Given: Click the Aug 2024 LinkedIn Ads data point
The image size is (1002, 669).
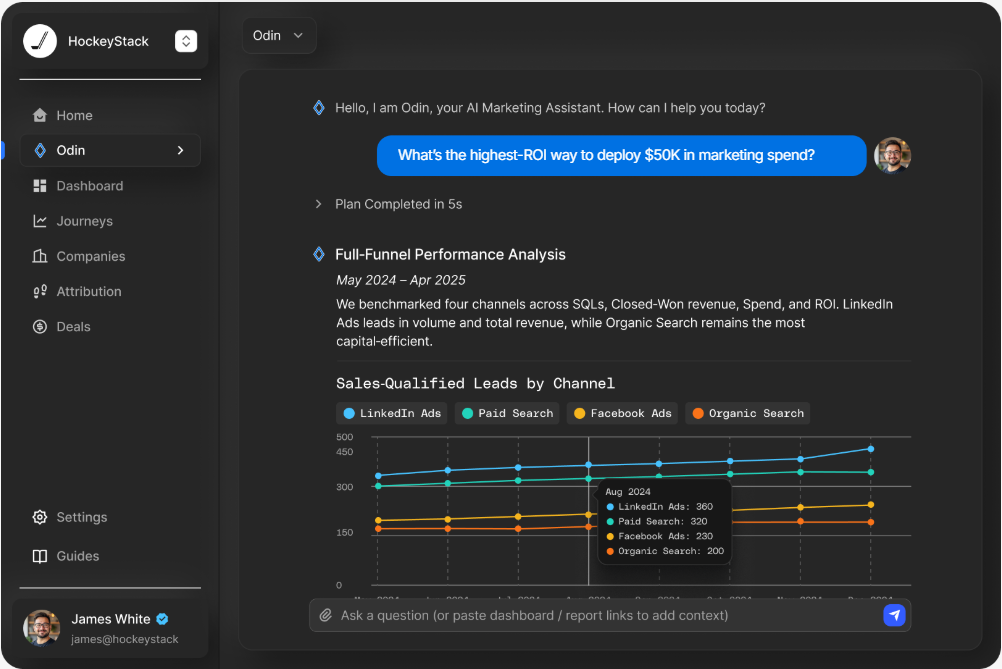Looking at the screenshot, I should tap(589, 465).
